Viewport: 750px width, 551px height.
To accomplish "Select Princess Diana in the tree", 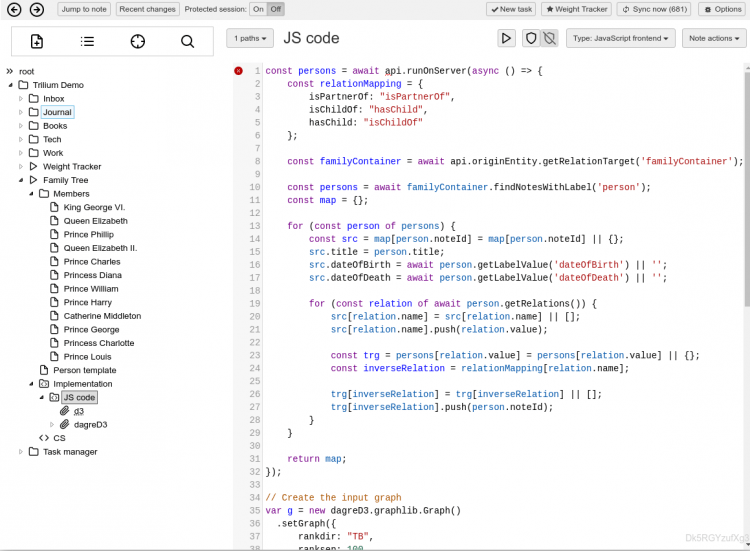I will [93, 275].
